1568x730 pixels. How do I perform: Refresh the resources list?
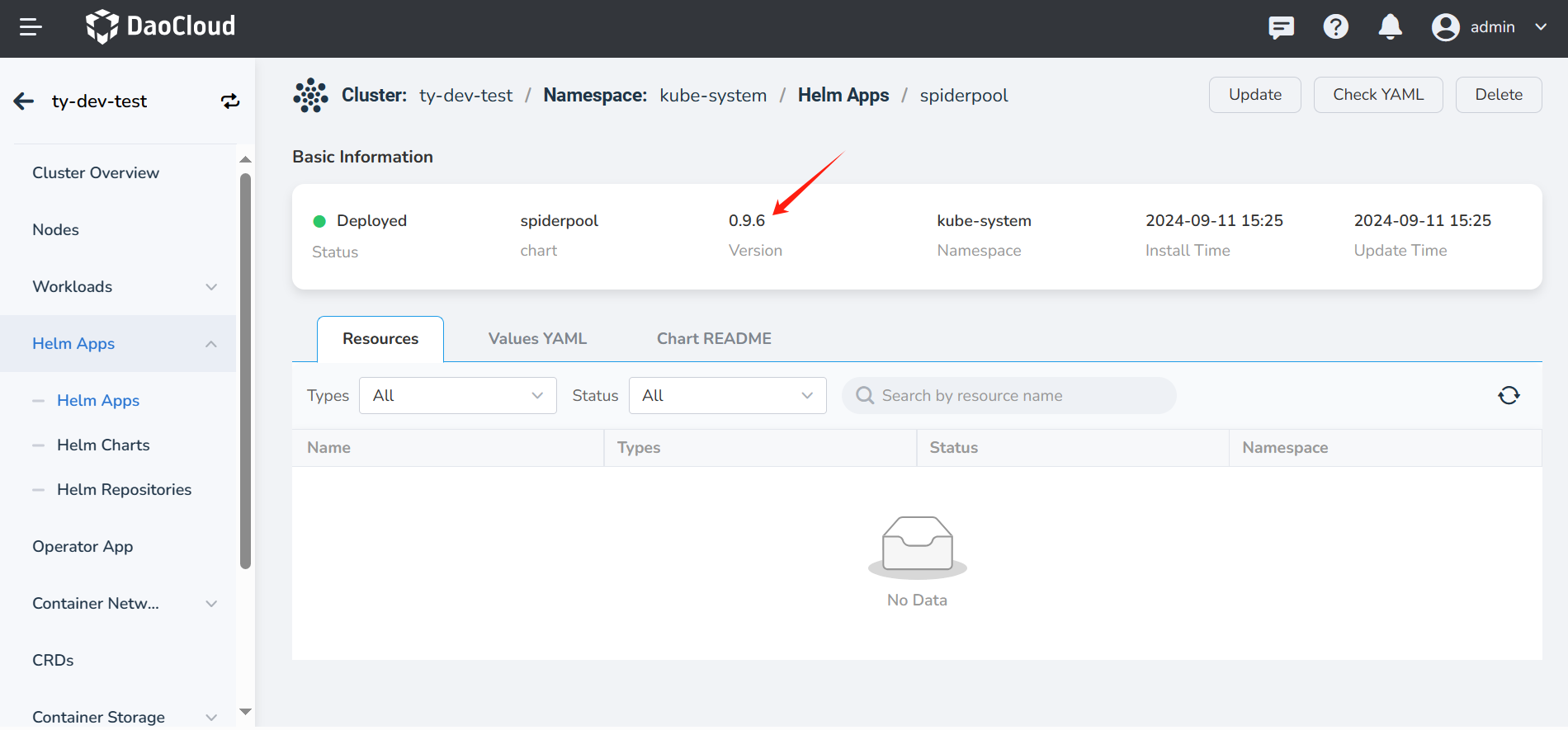pos(1509,396)
